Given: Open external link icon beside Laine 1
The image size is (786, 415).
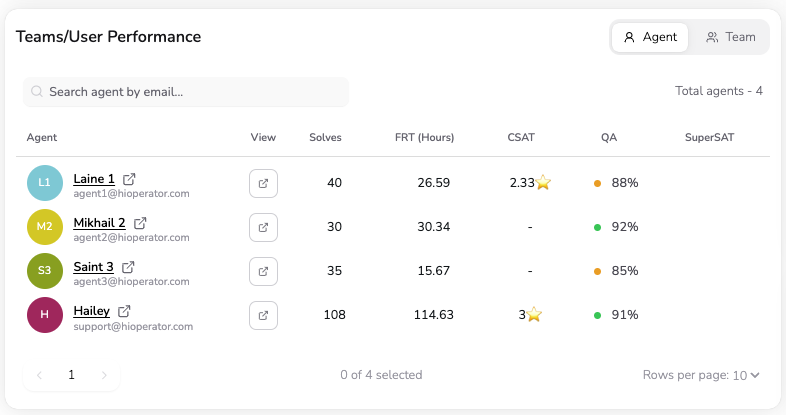Looking at the screenshot, I should pyautogui.click(x=129, y=179).
